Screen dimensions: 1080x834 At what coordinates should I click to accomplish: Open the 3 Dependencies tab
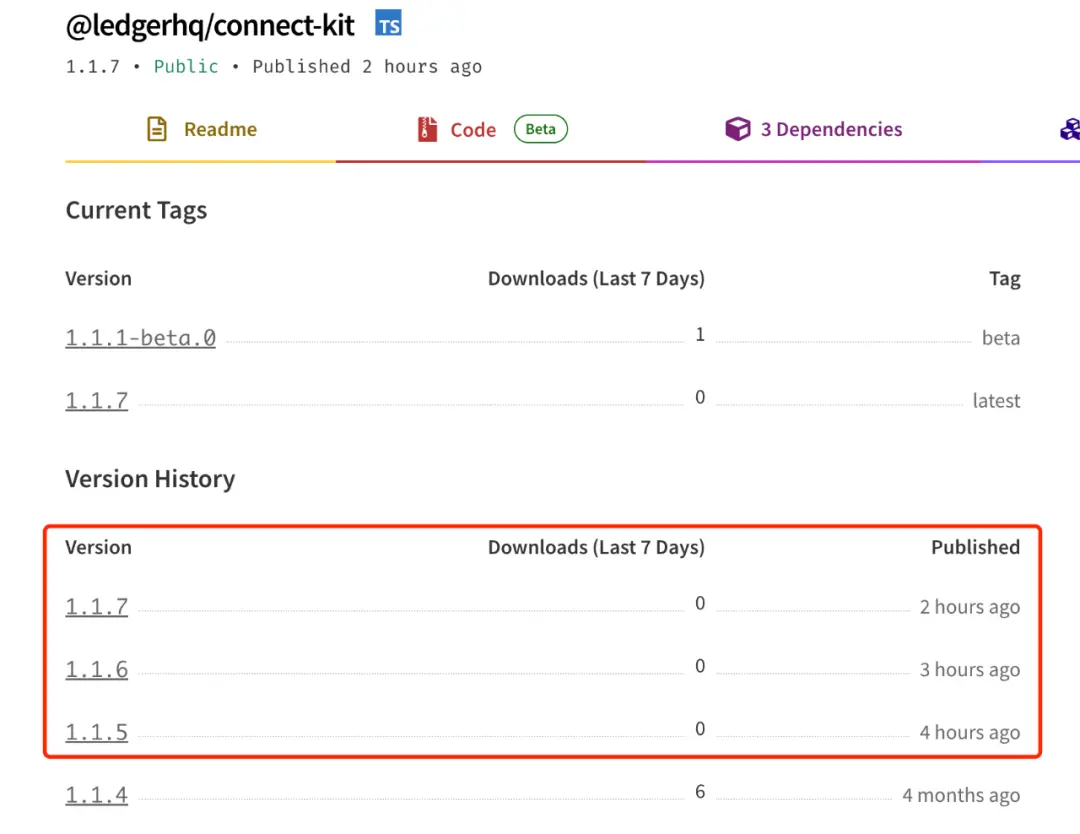pos(831,129)
